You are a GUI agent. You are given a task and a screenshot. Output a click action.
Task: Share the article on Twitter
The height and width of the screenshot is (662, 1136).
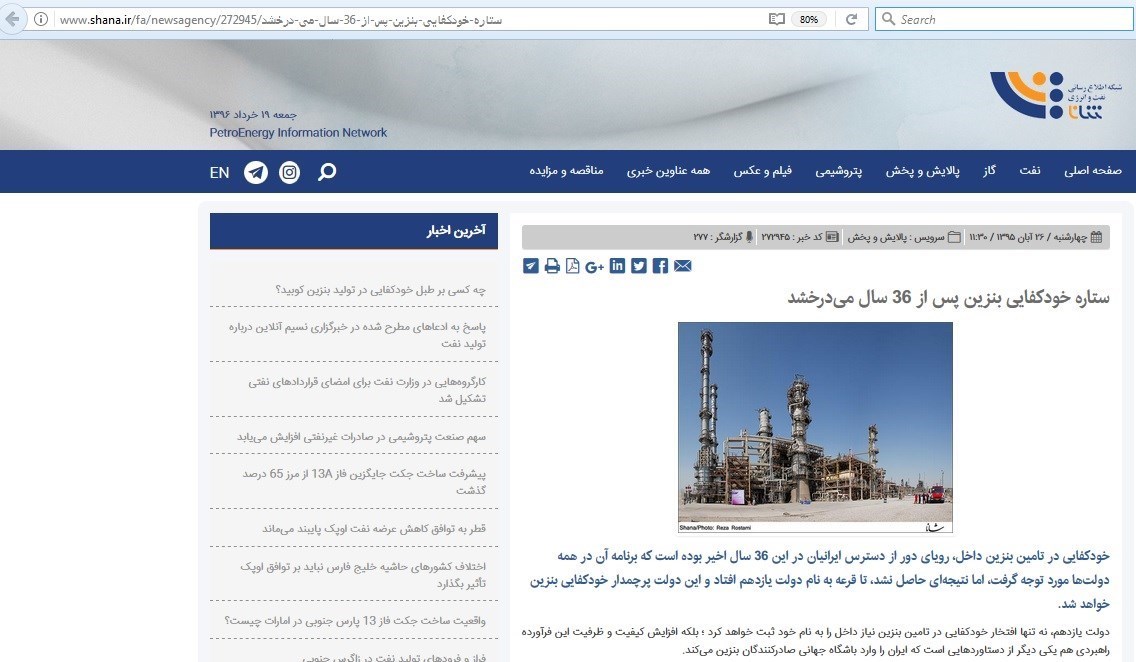pyautogui.click(x=639, y=266)
